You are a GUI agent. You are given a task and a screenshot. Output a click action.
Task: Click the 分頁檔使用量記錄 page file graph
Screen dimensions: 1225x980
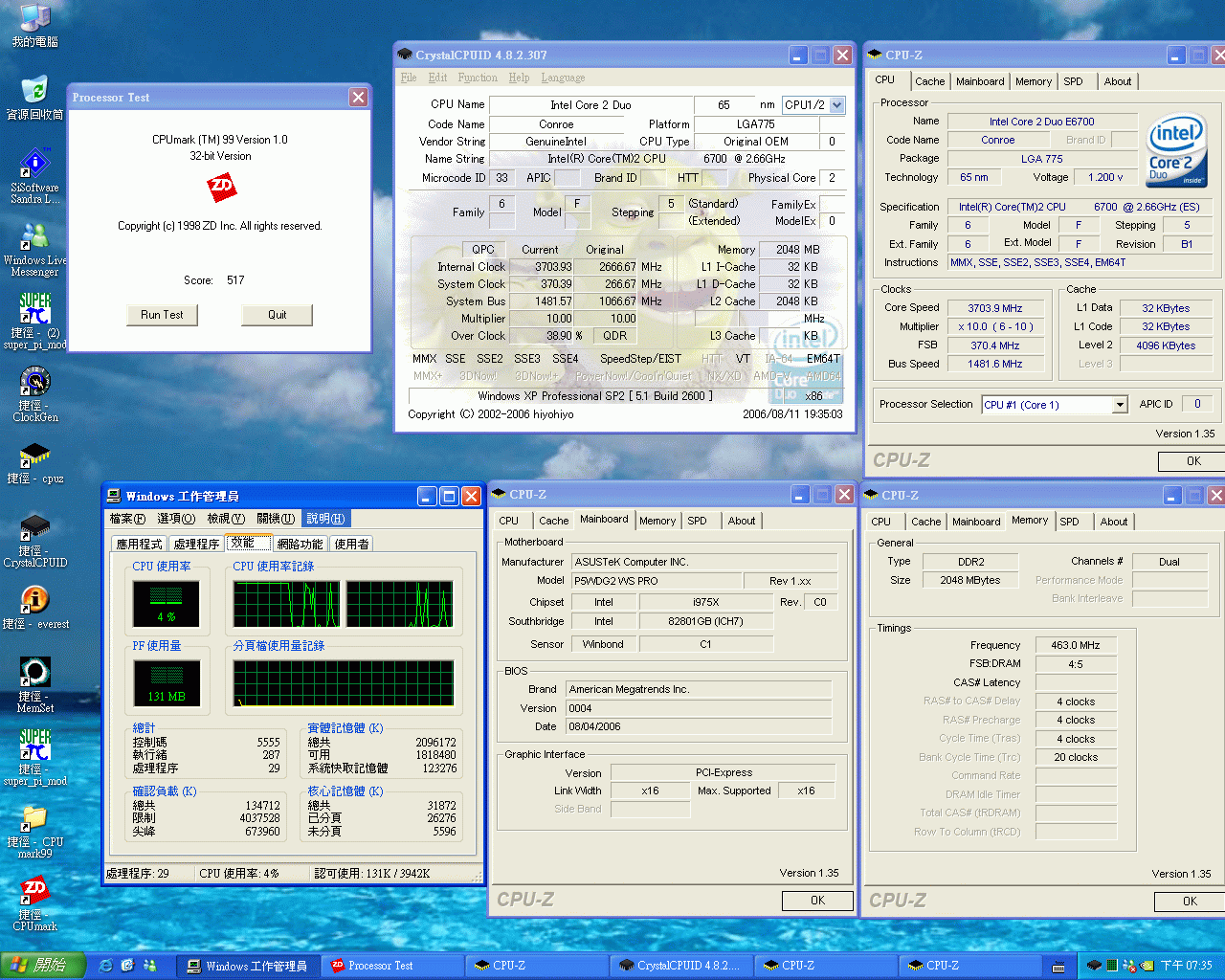(344, 683)
